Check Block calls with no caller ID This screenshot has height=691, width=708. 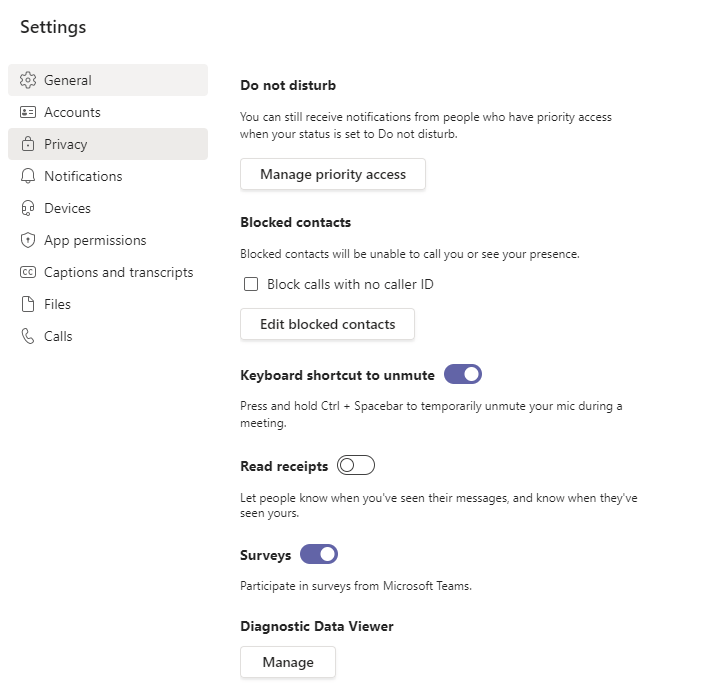(251, 284)
